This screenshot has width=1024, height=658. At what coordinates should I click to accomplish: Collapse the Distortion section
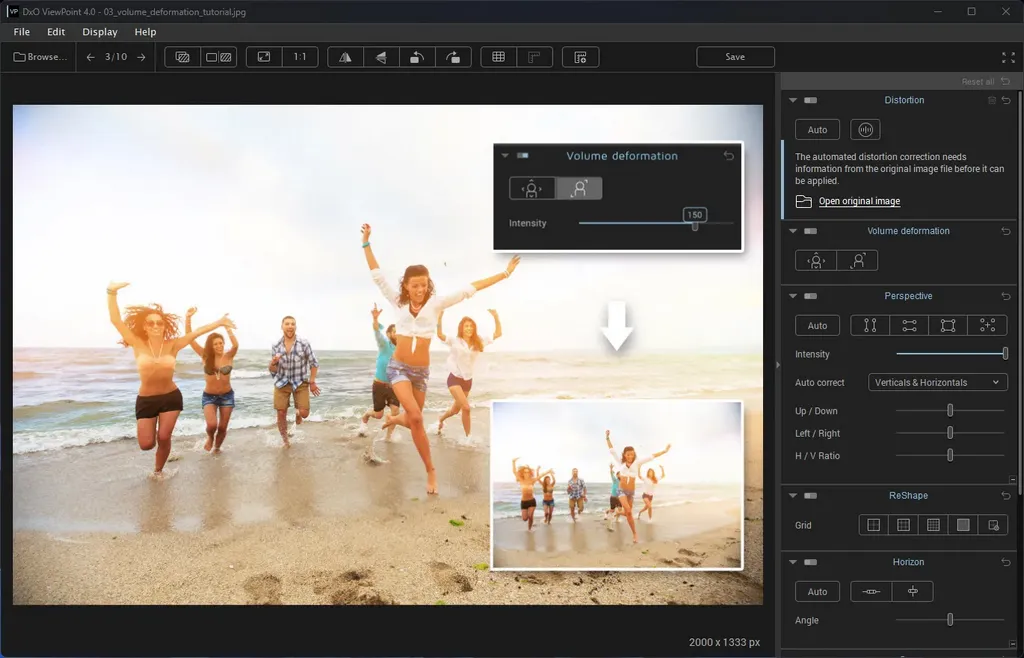(793, 101)
